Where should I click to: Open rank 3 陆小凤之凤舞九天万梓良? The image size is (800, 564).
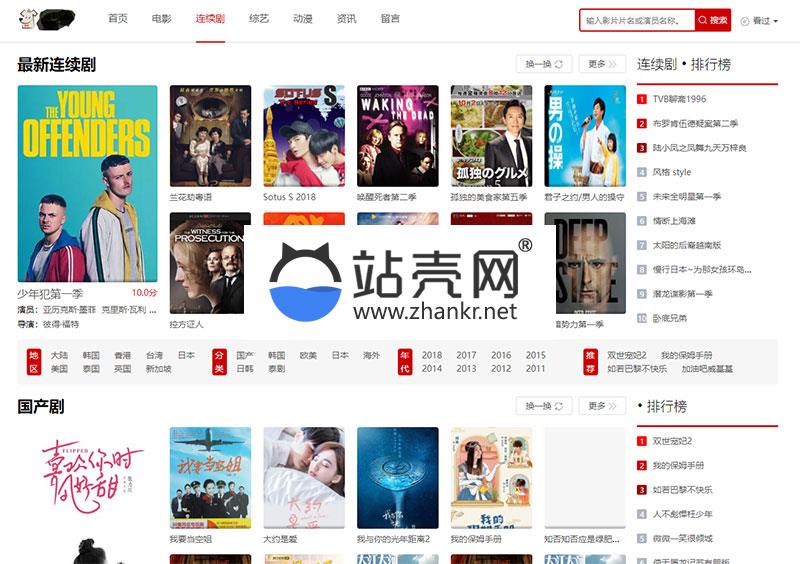pyautogui.click(x=699, y=148)
